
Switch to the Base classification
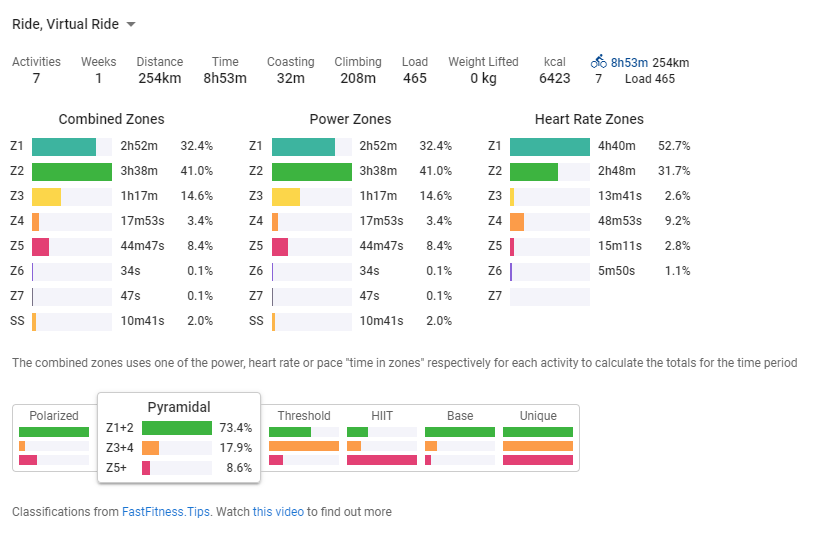tap(460, 416)
